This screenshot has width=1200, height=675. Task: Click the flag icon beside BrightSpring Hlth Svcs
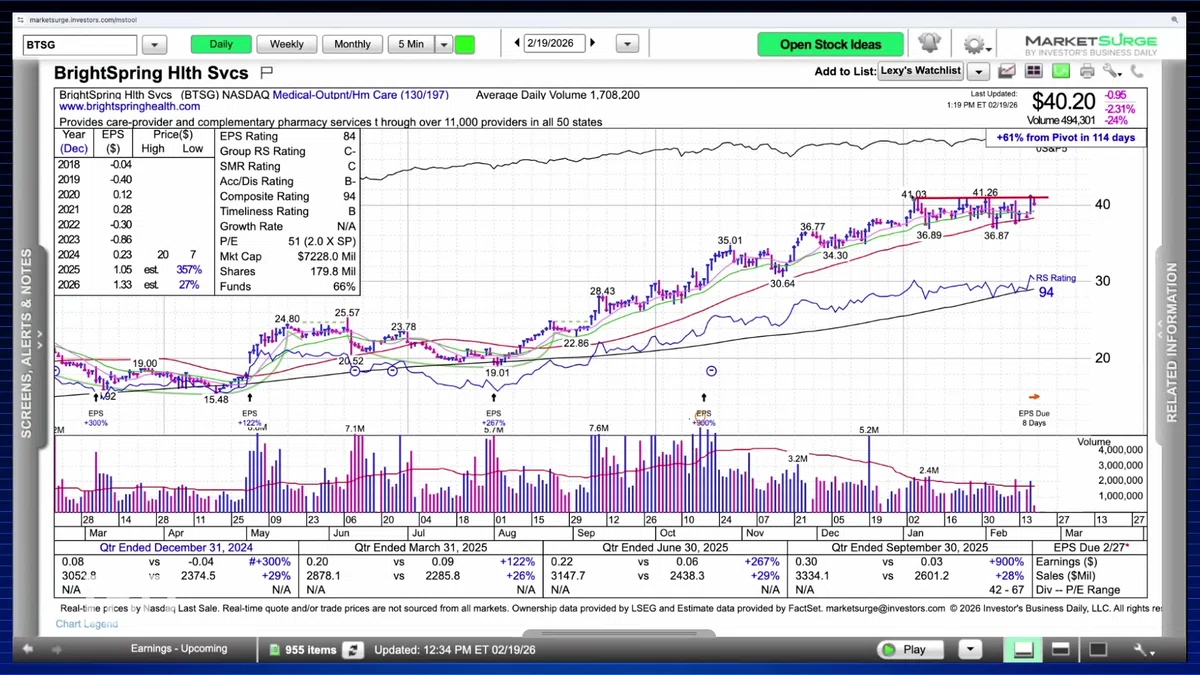[x=266, y=72]
